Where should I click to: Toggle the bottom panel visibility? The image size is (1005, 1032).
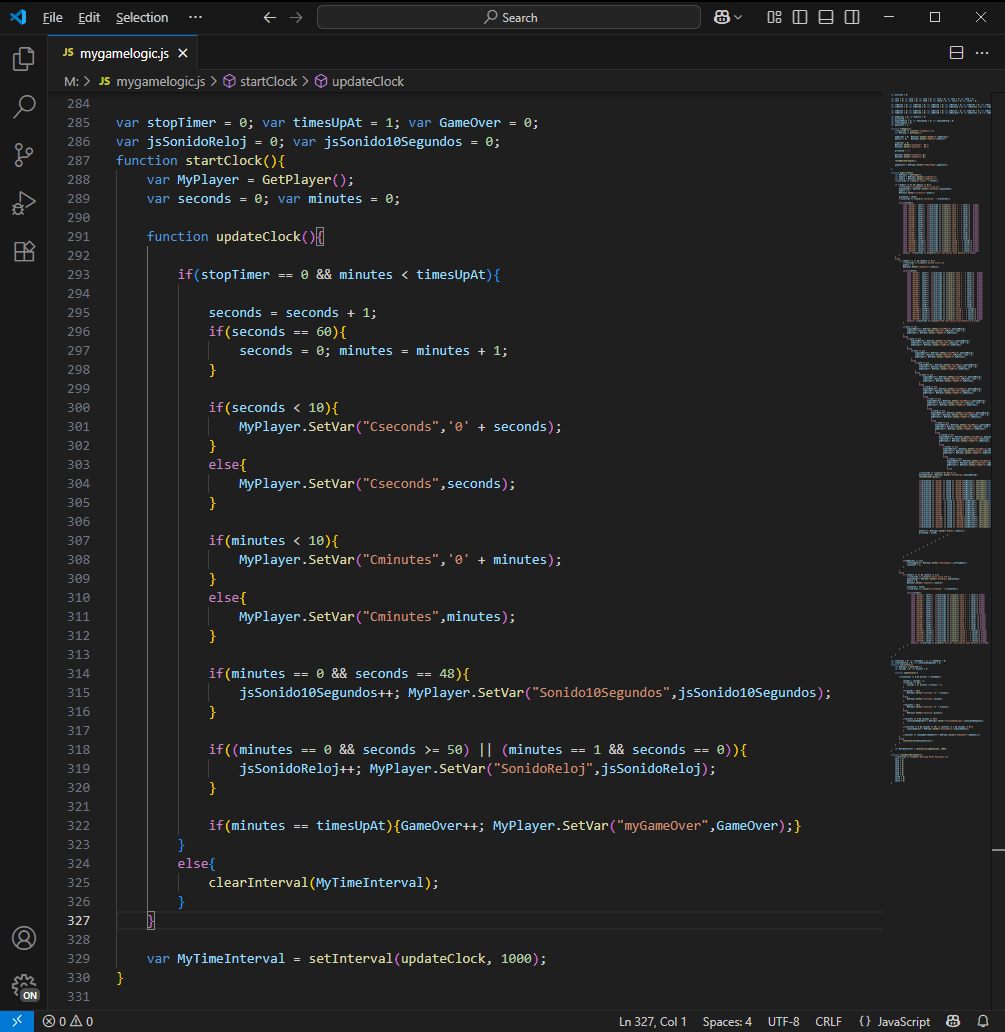[825, 17]
